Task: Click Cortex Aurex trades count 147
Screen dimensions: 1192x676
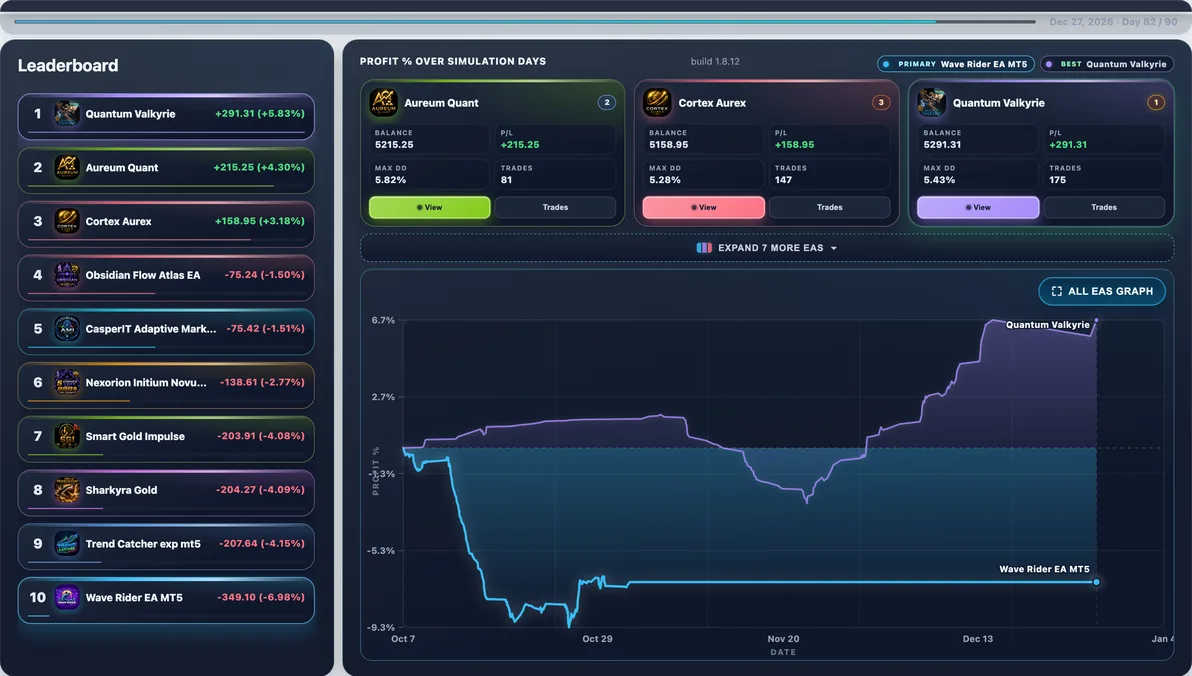Action: (783, 180)
